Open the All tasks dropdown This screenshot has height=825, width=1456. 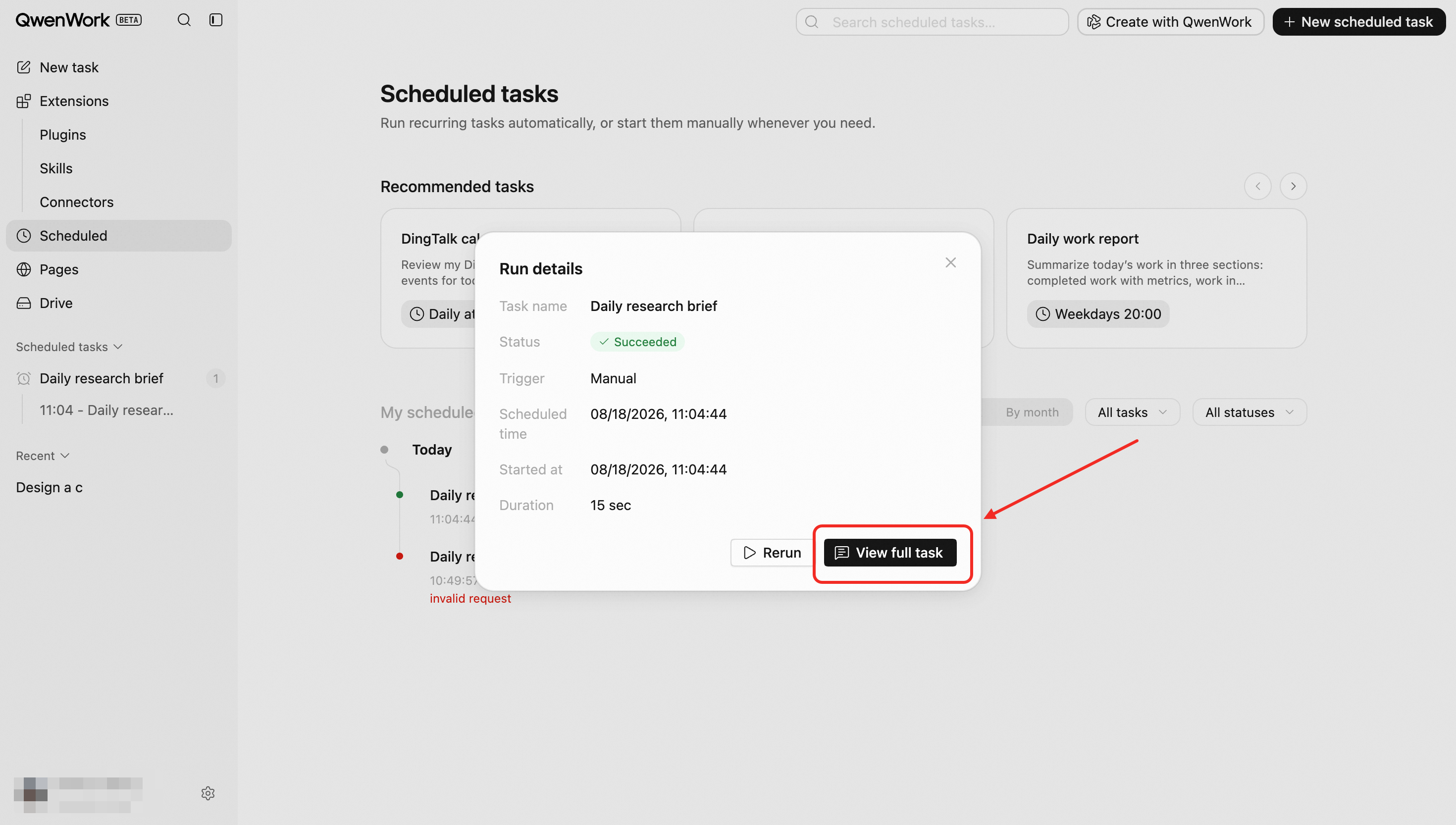click(x=1132, y=412)
